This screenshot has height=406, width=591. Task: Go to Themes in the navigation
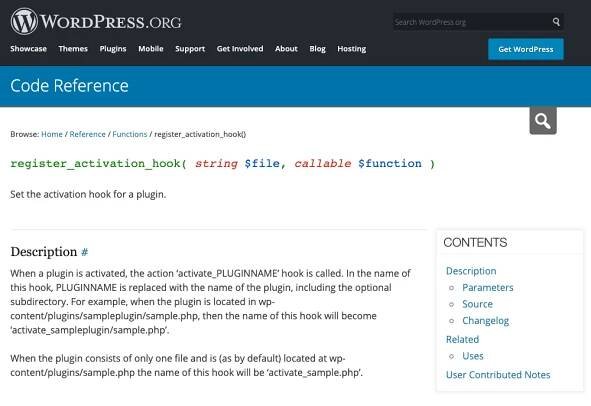[x=73, y=49]
